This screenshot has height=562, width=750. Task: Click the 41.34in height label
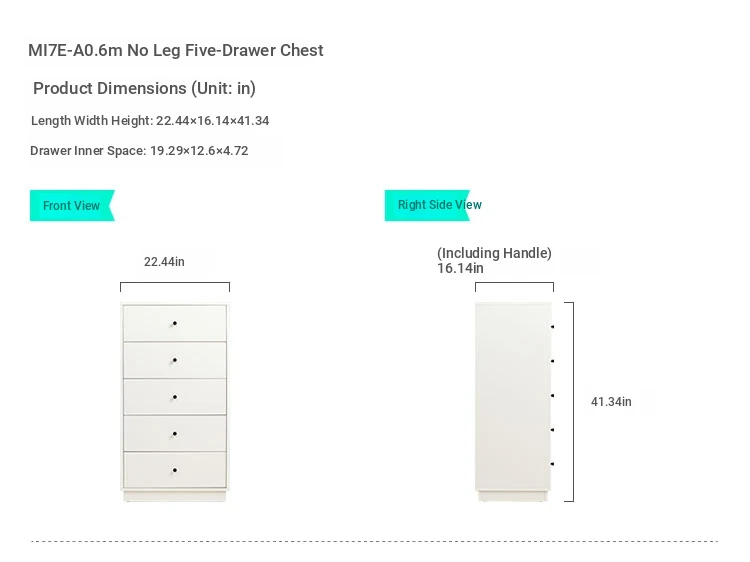[x=611, y=402]
